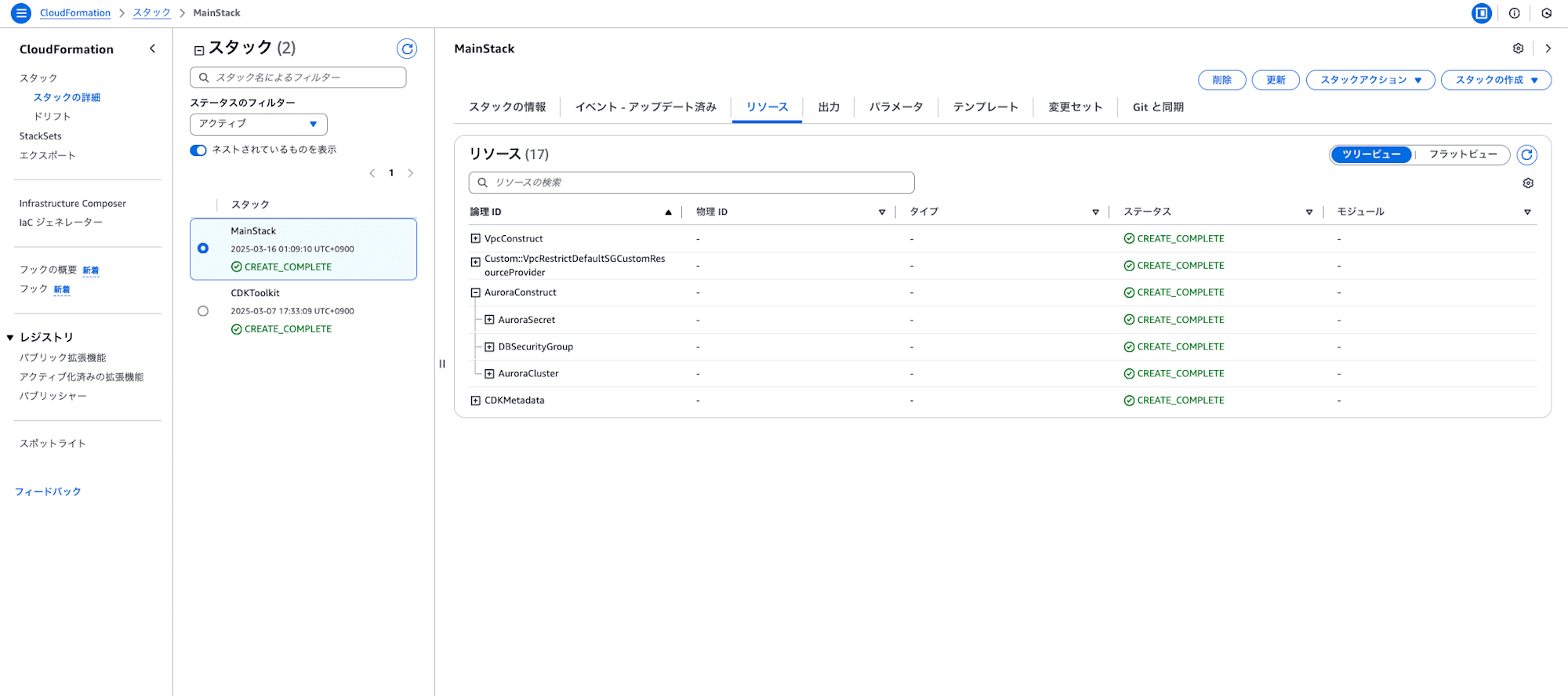
Task: Sort by Logical ID column arrow
Action: click(668, 212)
